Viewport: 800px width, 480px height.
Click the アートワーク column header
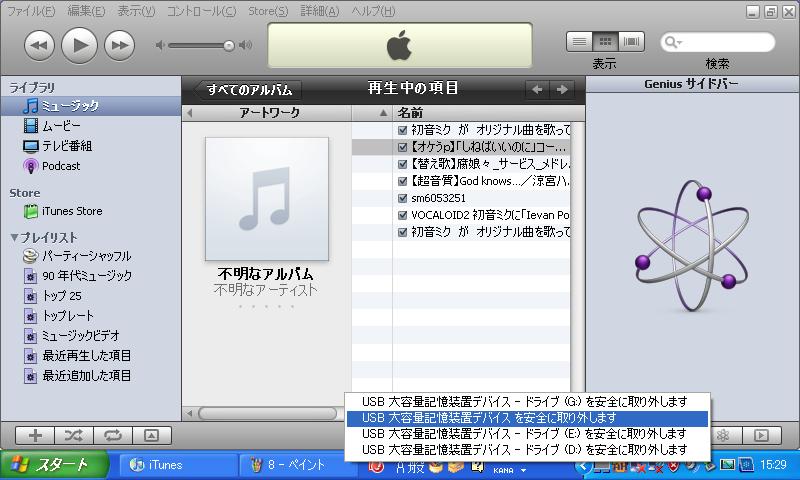[269, 113]
